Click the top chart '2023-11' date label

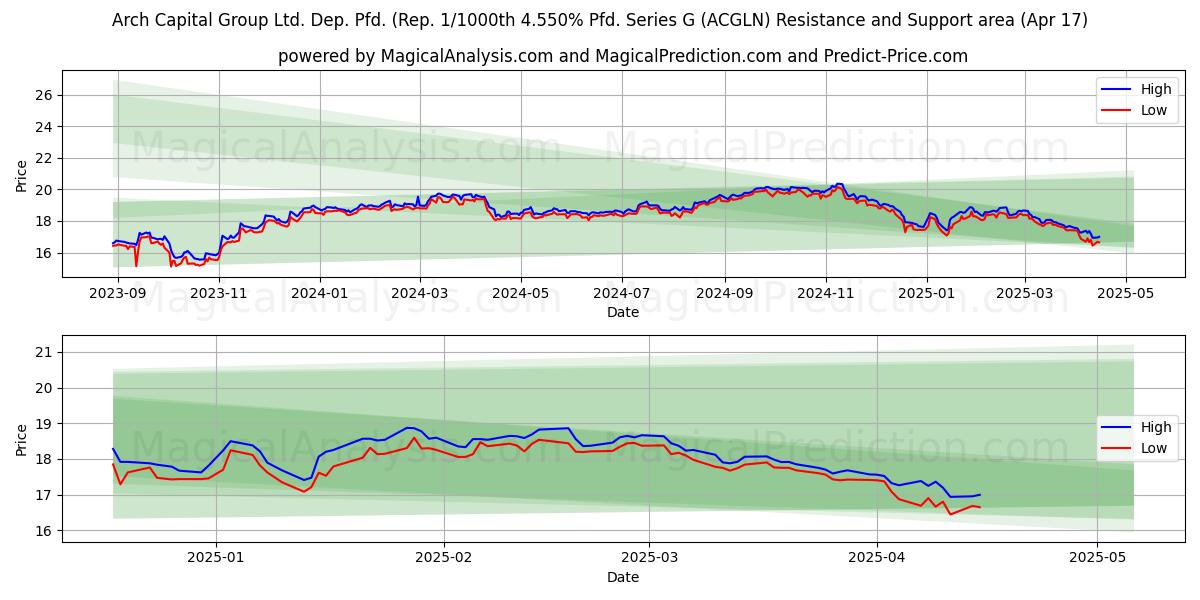tap(218, 295)
